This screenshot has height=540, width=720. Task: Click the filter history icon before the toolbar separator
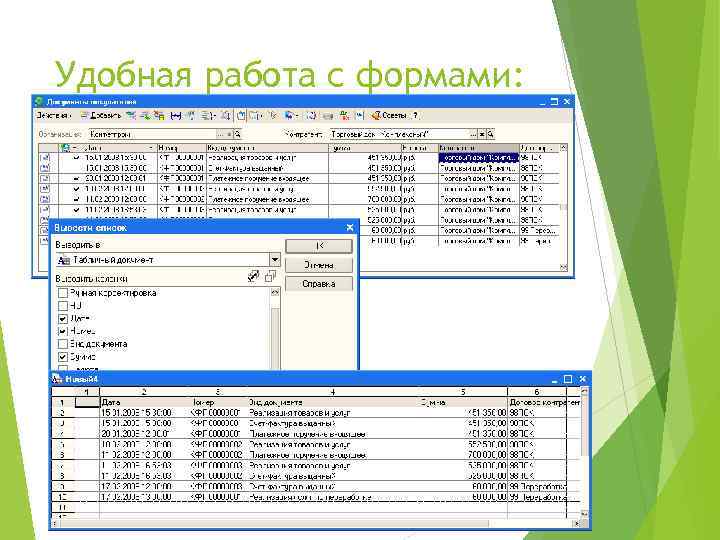tap(225, 115)
